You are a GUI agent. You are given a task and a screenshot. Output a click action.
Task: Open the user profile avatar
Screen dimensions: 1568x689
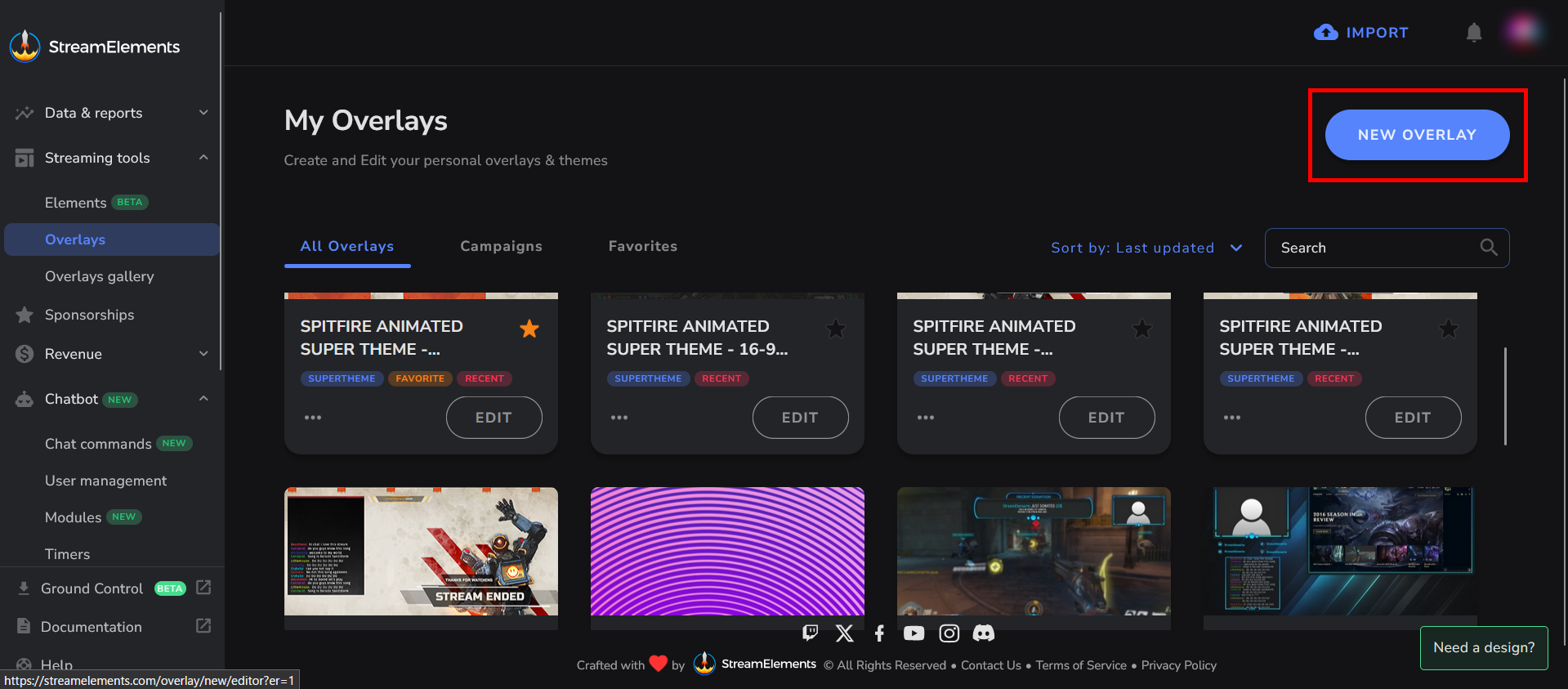(1523, 33)
